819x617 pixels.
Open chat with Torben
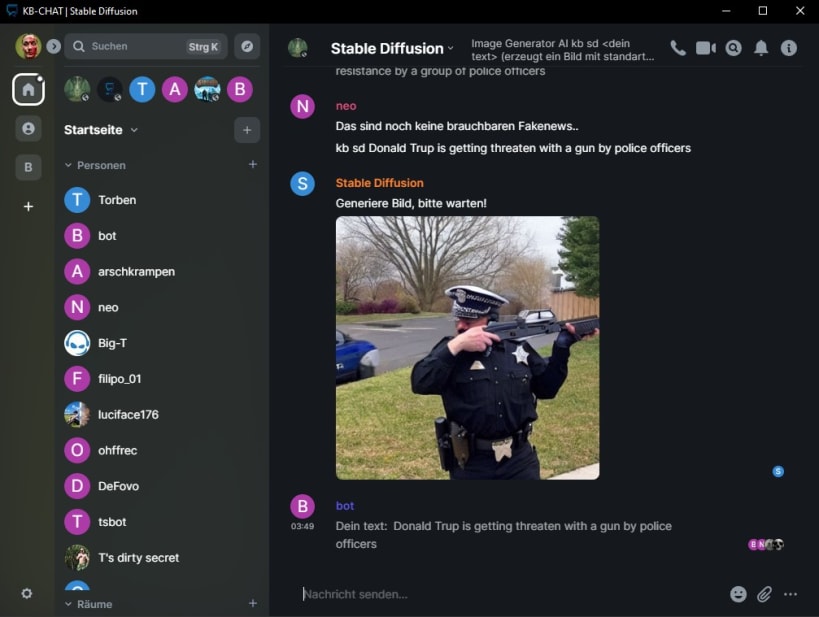point(162,200)
